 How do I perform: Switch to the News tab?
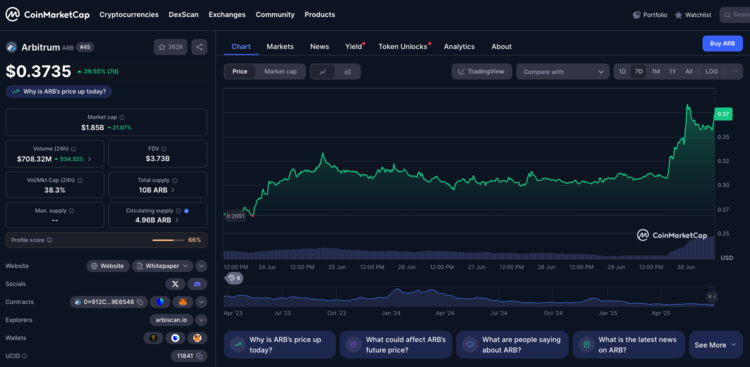point(320,46)
